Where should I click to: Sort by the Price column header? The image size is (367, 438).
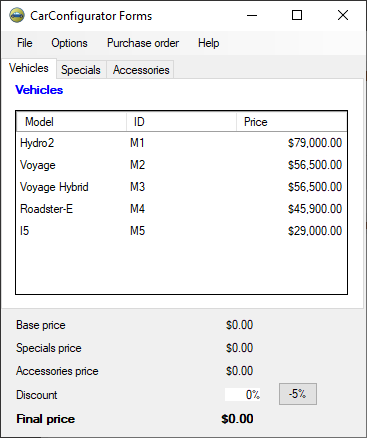tap(292, 122)
